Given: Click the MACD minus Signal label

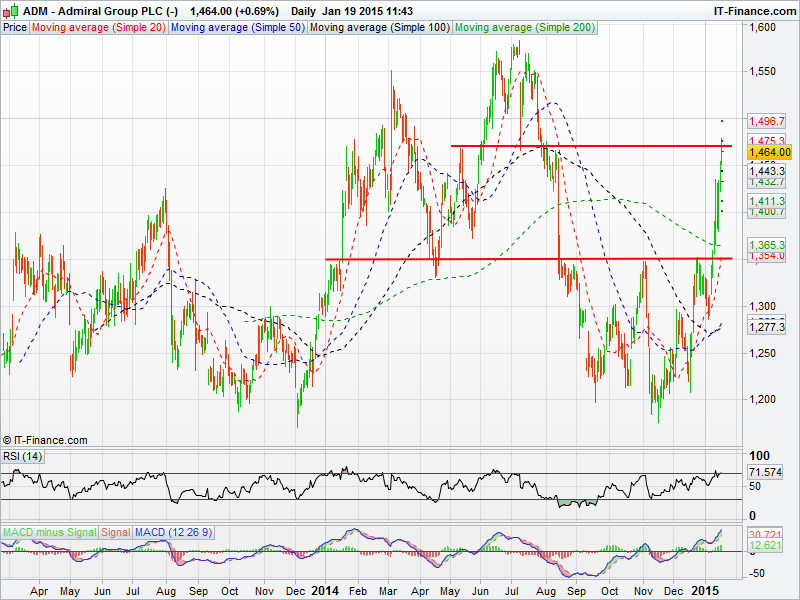Looking at the screenshot, I should click(50, 531).
